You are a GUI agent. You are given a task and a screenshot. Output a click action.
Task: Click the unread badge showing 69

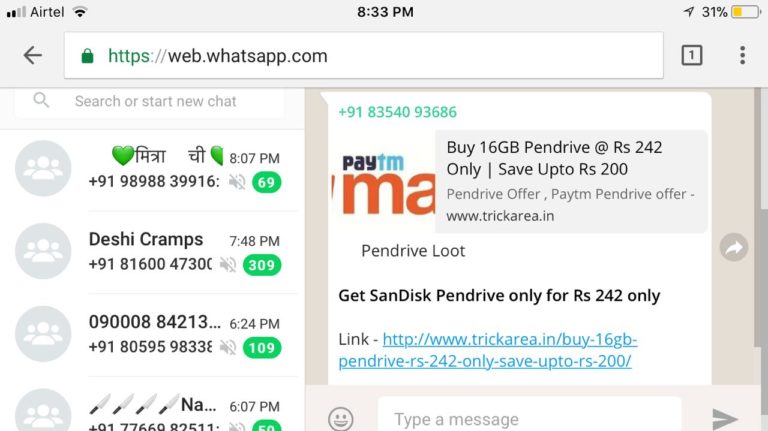click(266, 182)
